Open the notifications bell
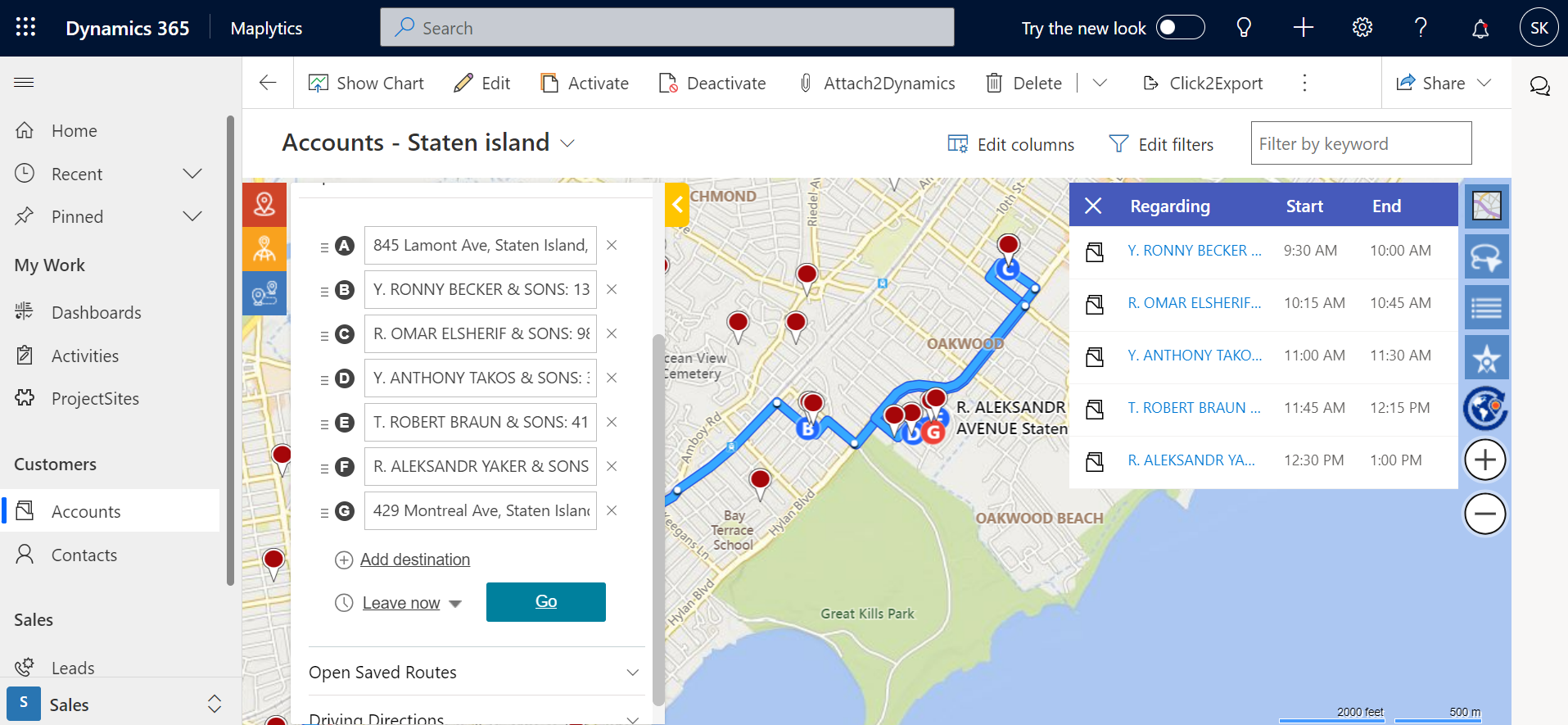This screenshot has height=725, width=1568. click(1480, 29)
